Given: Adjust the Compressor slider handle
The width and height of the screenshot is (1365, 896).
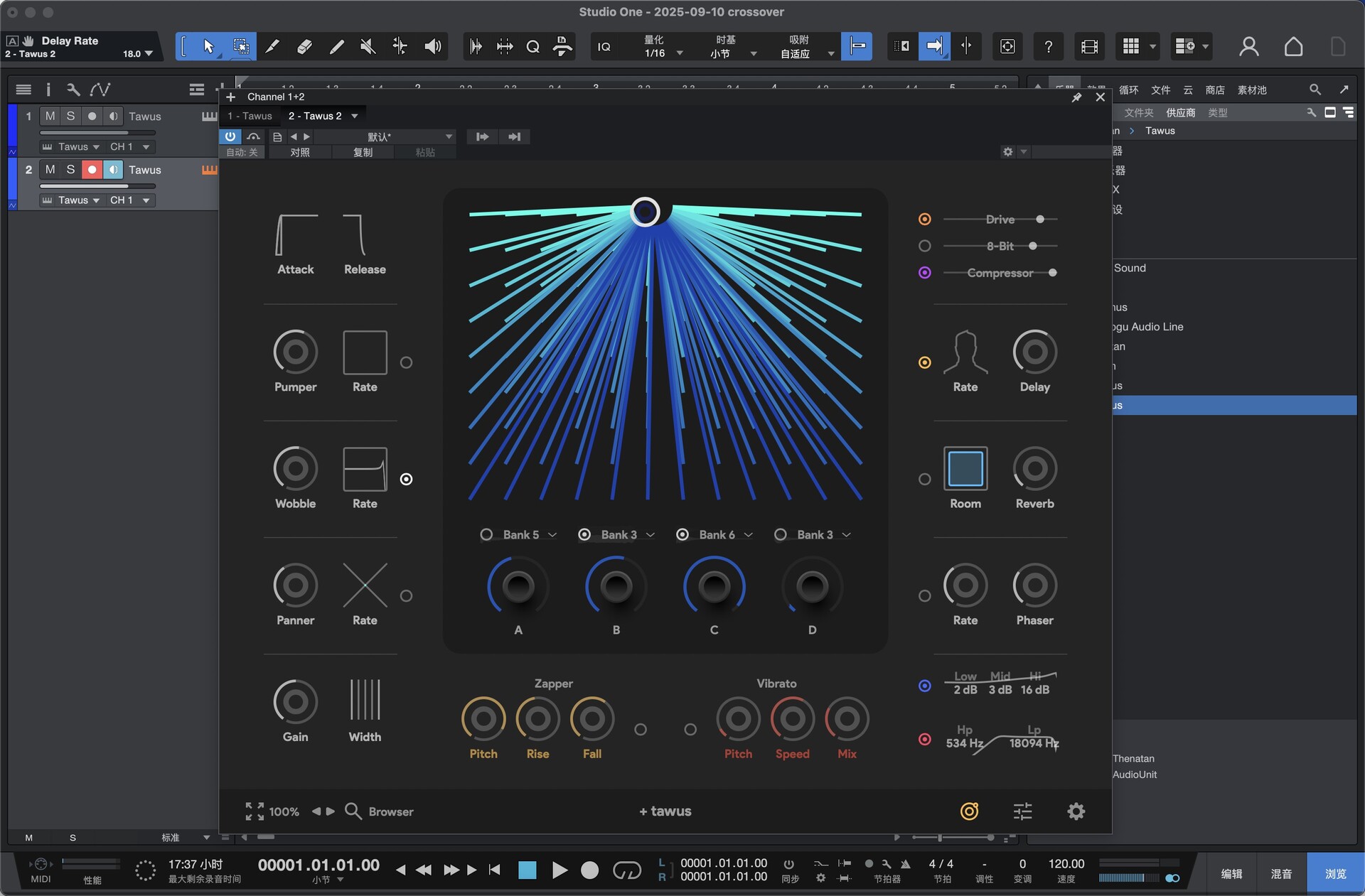Looking at the screenshot, I should (1052, 273).
